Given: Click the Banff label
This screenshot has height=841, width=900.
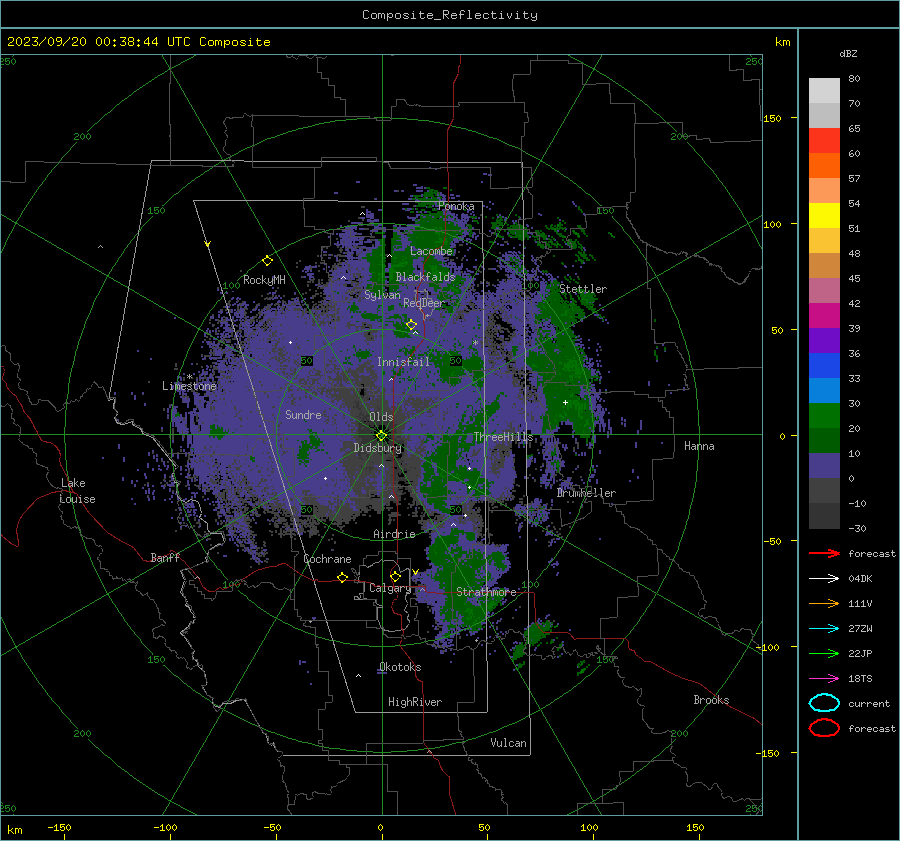Looking at the screenshot, I should [165, 557].
